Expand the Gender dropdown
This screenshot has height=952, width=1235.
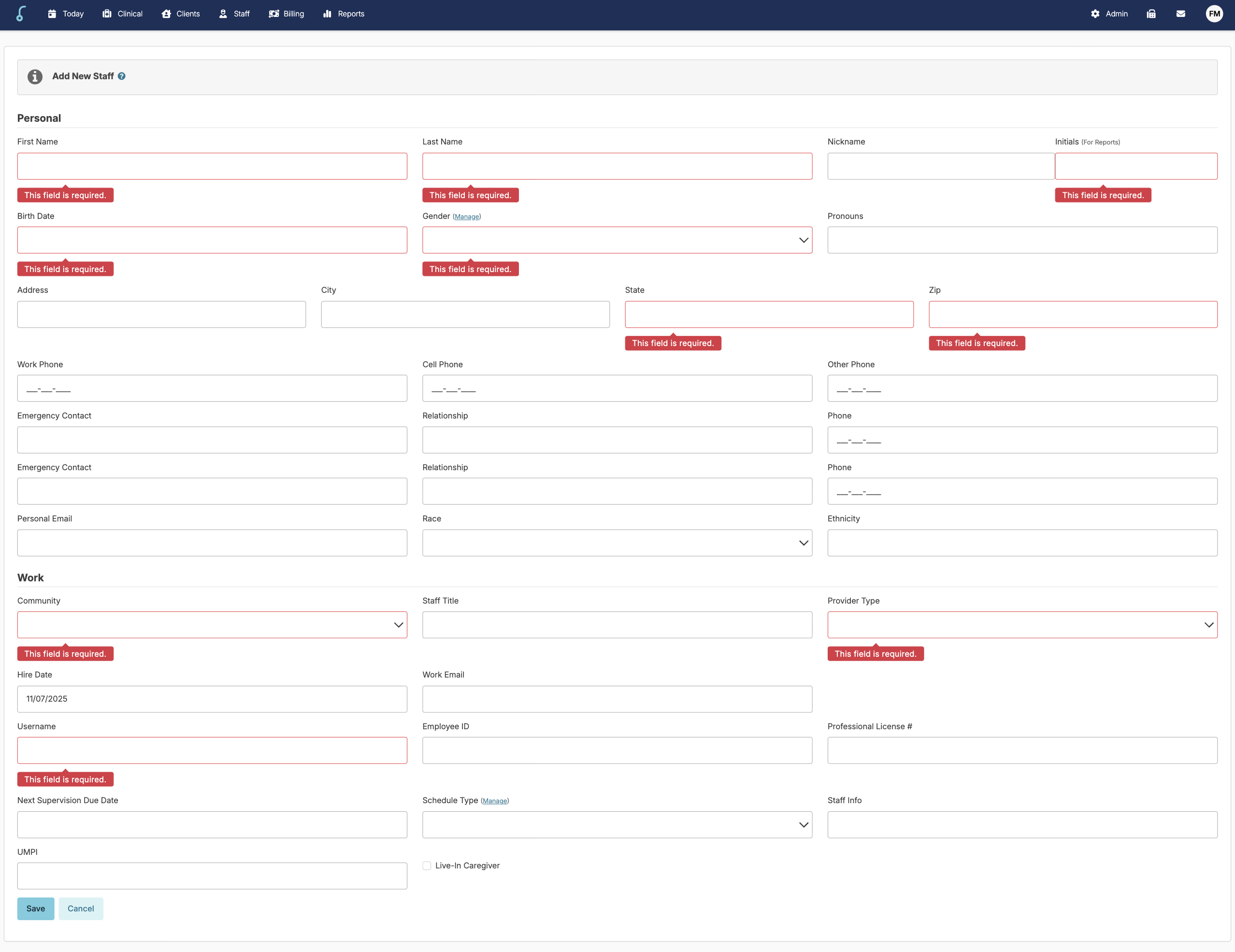(617, 240)
